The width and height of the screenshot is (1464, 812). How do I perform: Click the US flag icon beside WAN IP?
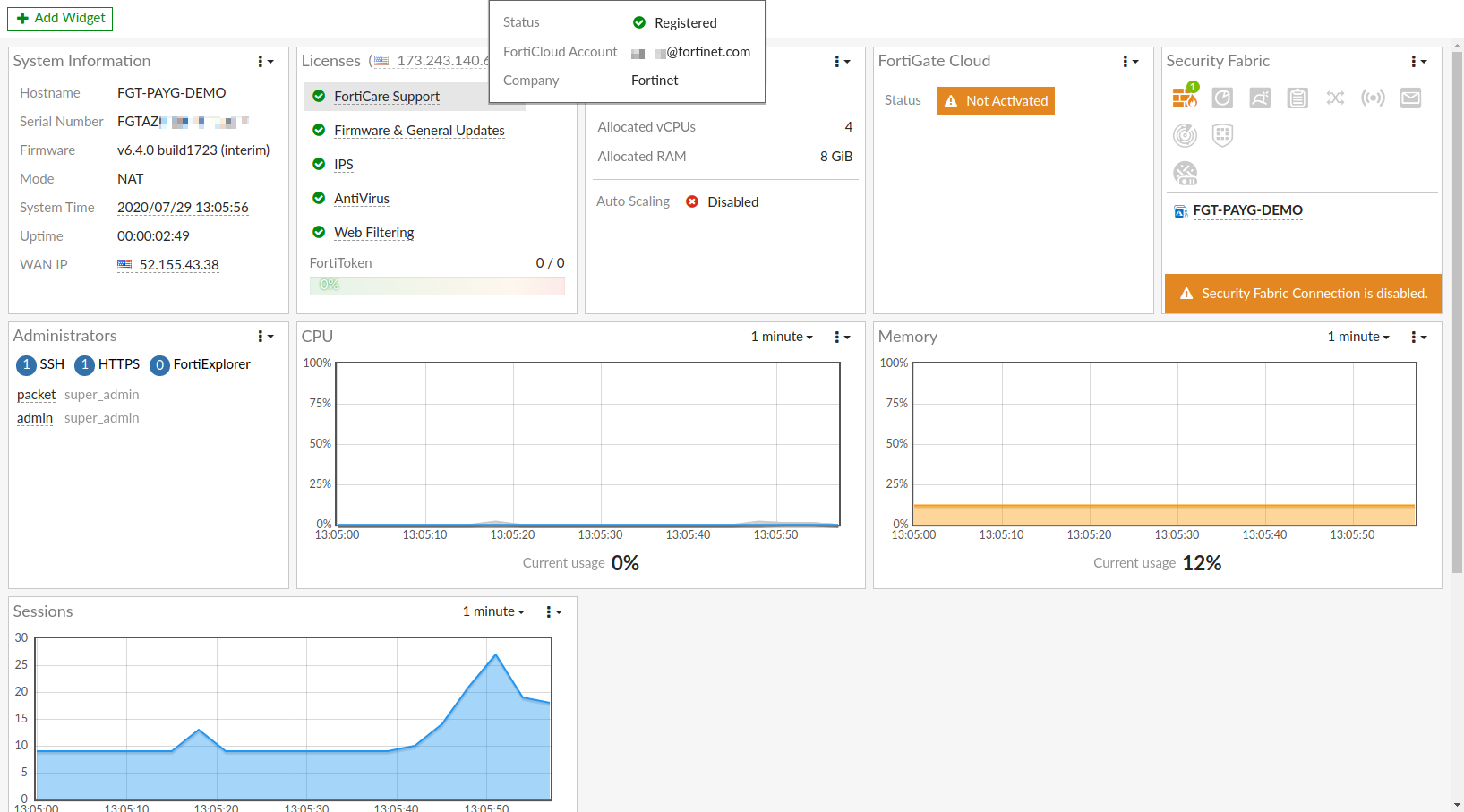tap(124, 265)
